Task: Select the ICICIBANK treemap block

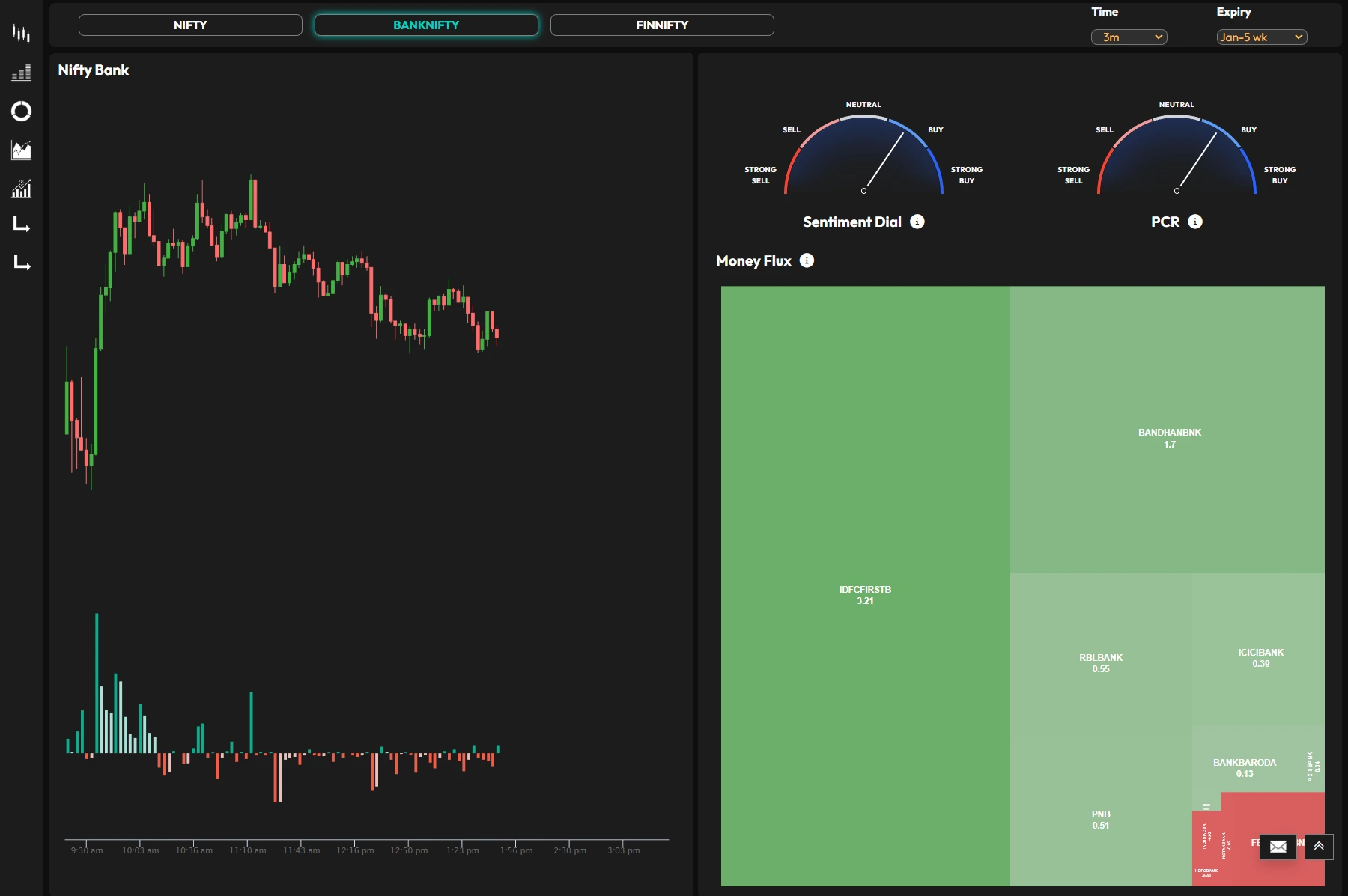Action: point(1258,649)
